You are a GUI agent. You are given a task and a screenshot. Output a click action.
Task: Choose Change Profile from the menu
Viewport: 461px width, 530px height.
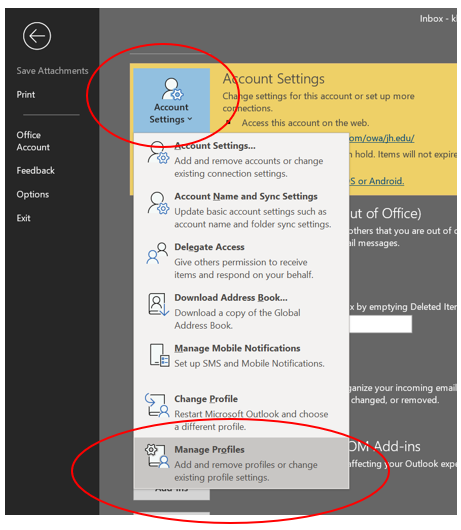pyautogui.click(x=241, y=412)
